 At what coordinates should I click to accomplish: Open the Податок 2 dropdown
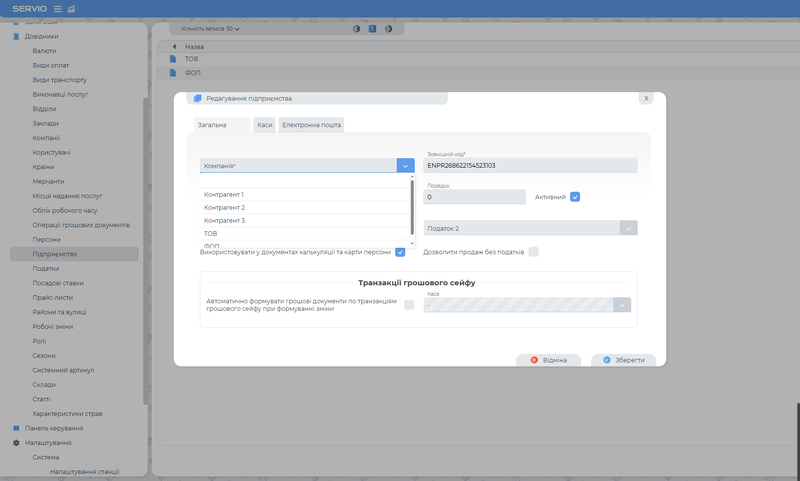[628, 228]
